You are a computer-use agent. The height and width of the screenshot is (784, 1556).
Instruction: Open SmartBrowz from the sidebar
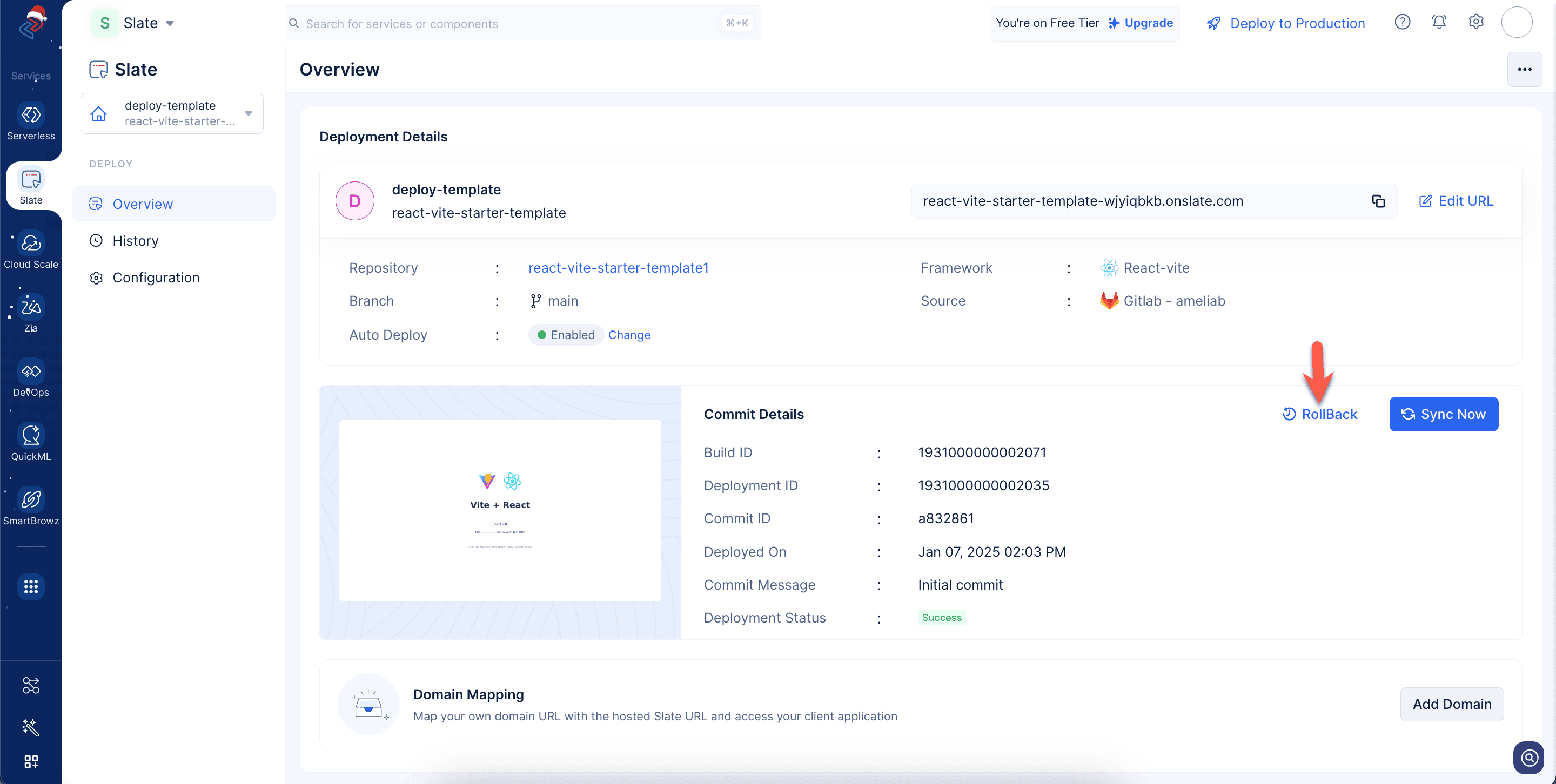[x=31, y=500]
